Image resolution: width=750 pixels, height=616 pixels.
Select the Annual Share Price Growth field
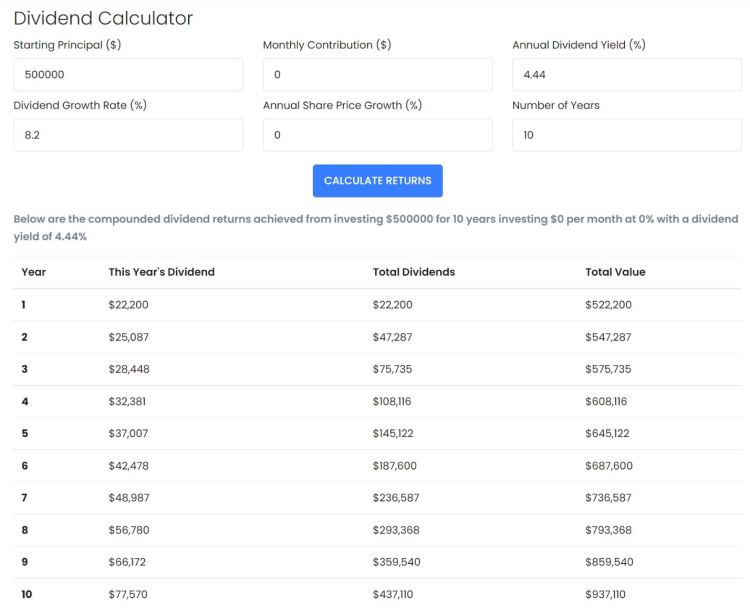(x=377, y=135)
